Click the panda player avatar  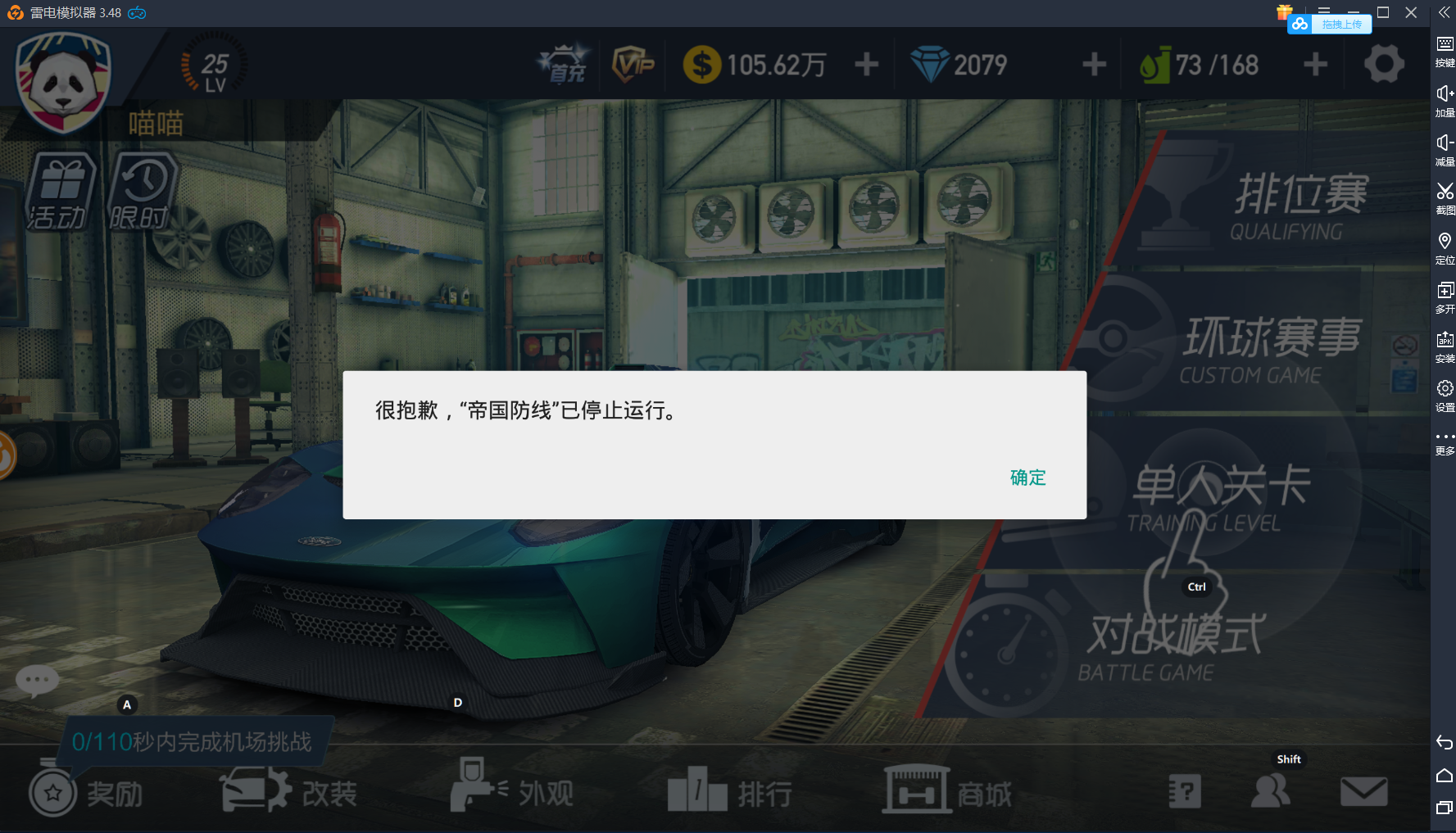click(x=63, y=83)
